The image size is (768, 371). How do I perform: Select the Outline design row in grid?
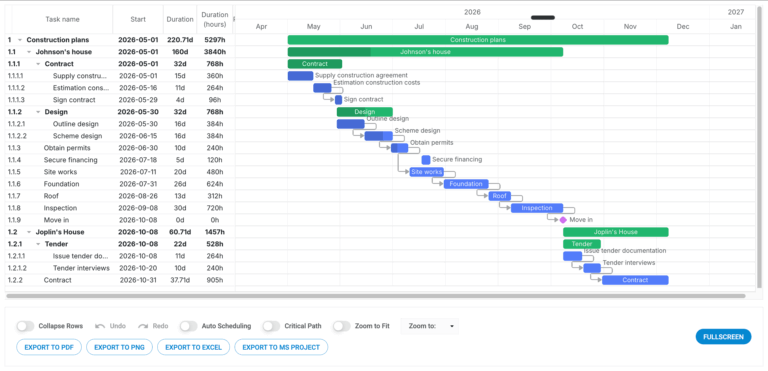[x=120, y=124]
